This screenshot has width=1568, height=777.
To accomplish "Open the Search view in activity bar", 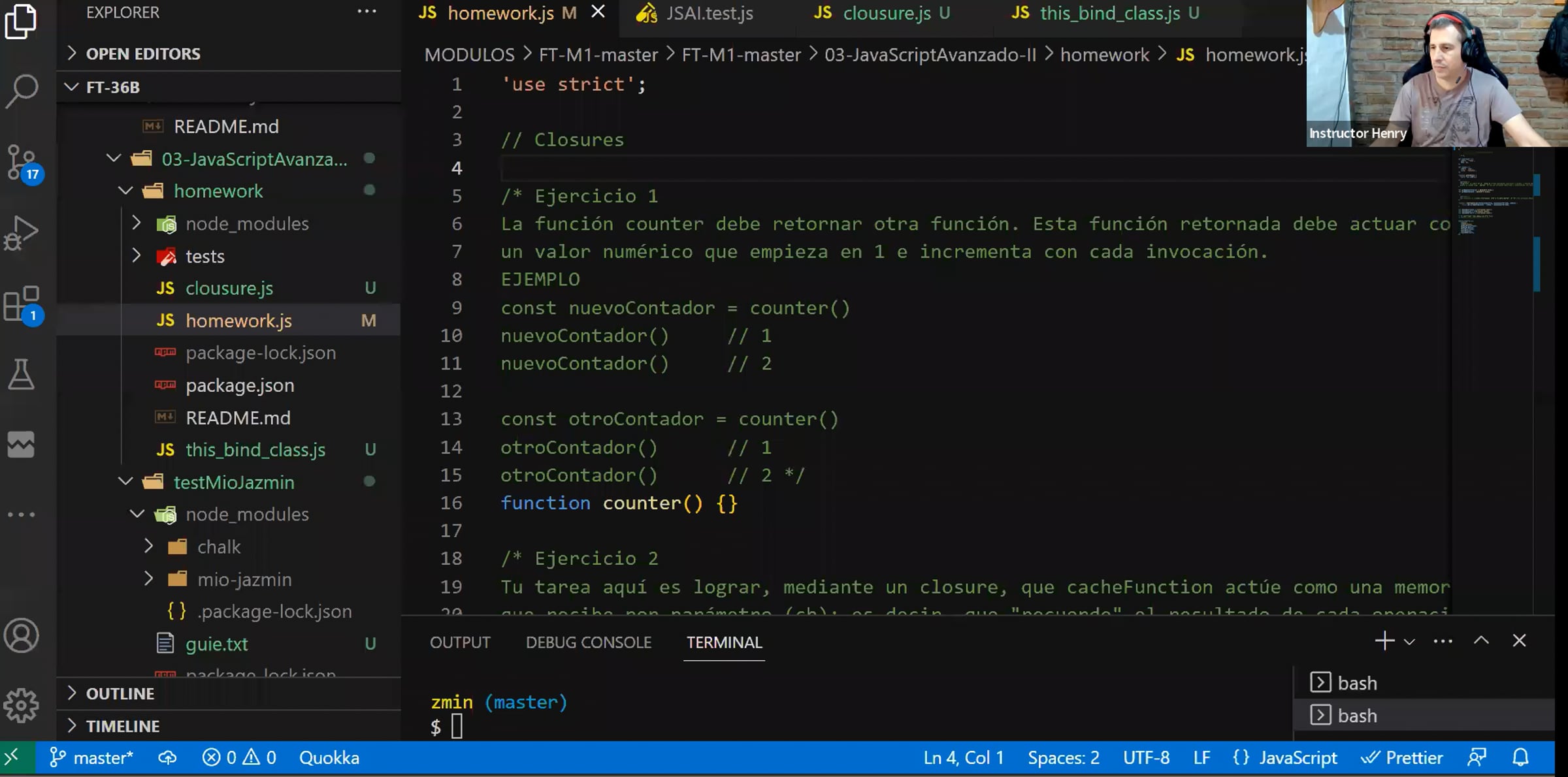I will point(22,91).
